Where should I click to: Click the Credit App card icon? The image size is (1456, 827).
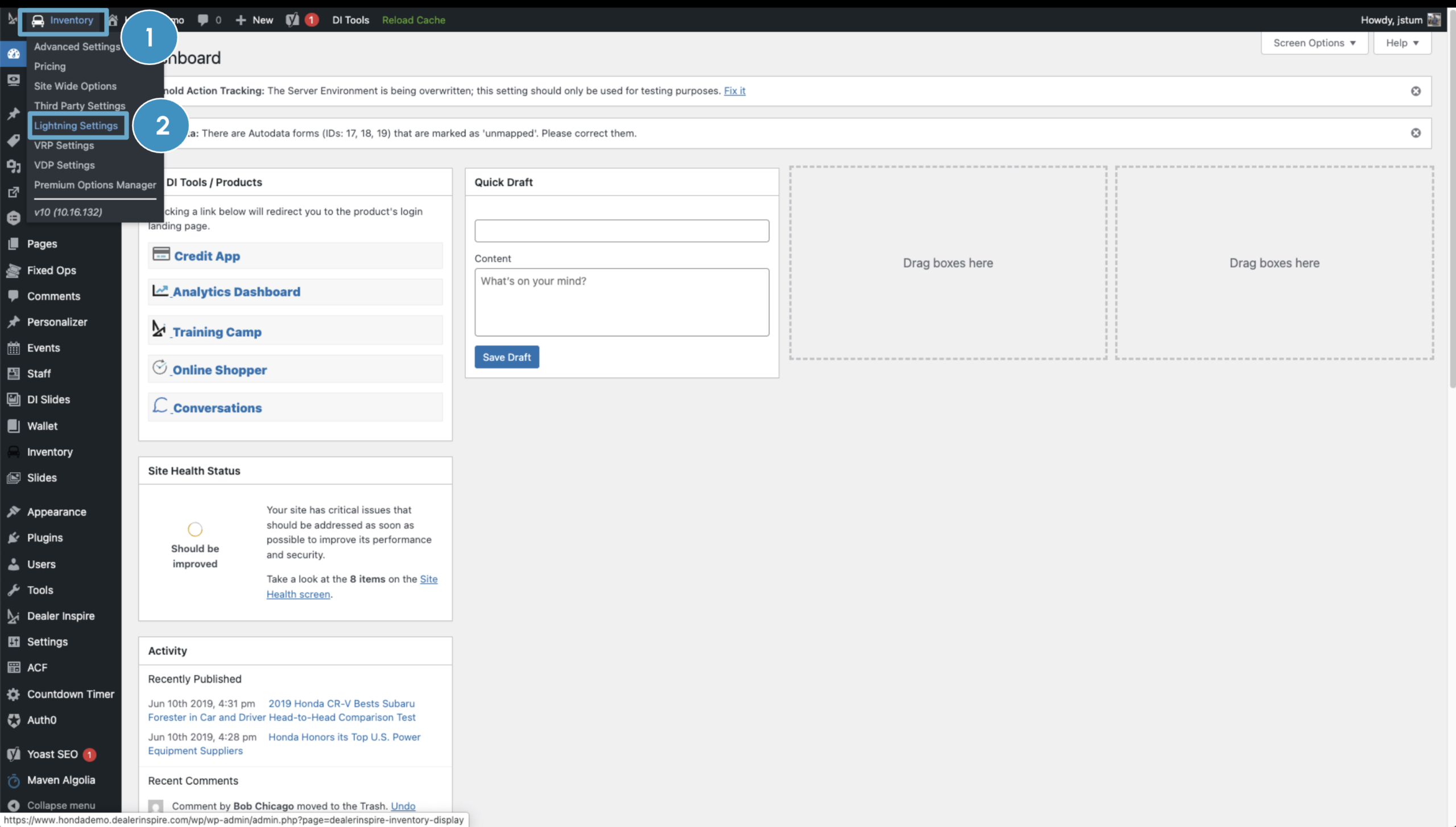161,254
